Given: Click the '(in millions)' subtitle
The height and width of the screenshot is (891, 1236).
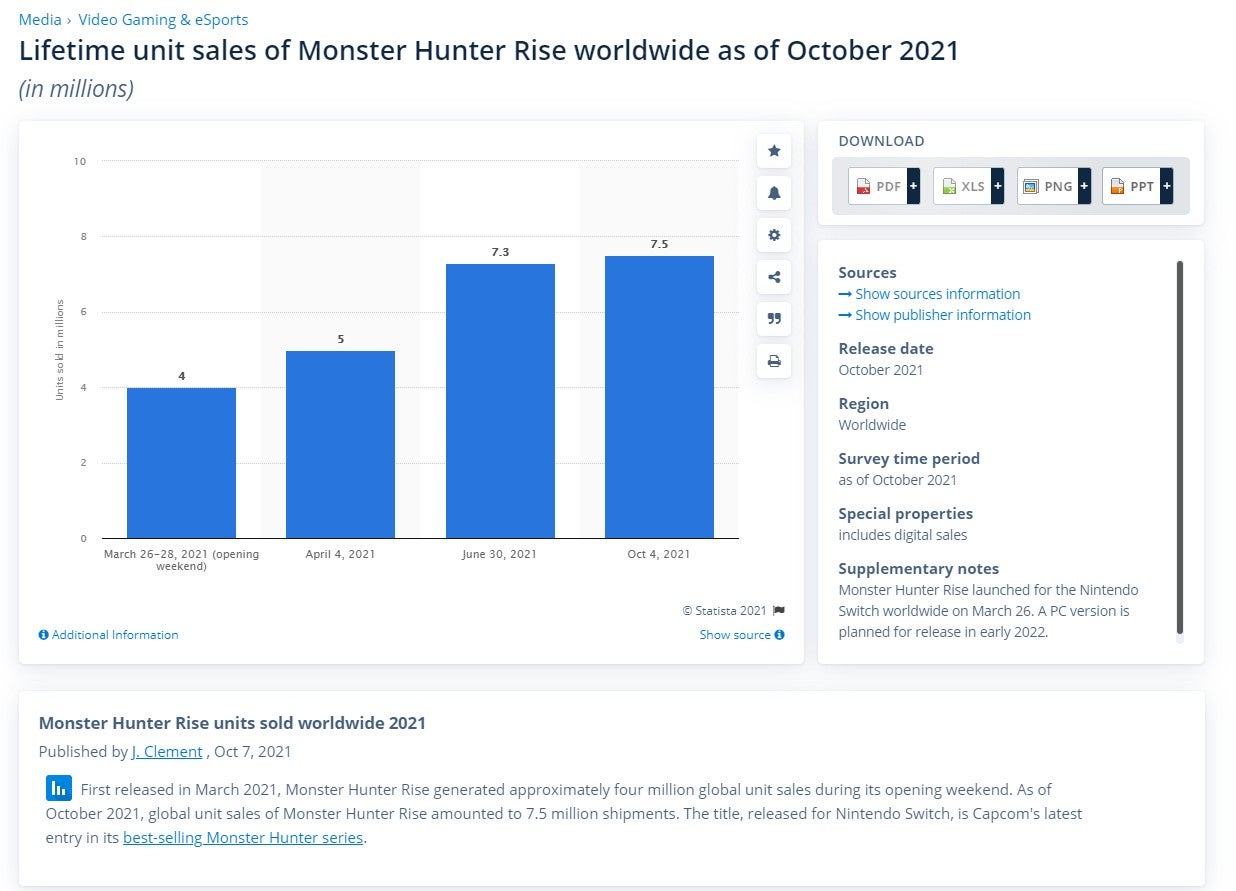Looking at the screenshot, I should click(x=76, y=89).
